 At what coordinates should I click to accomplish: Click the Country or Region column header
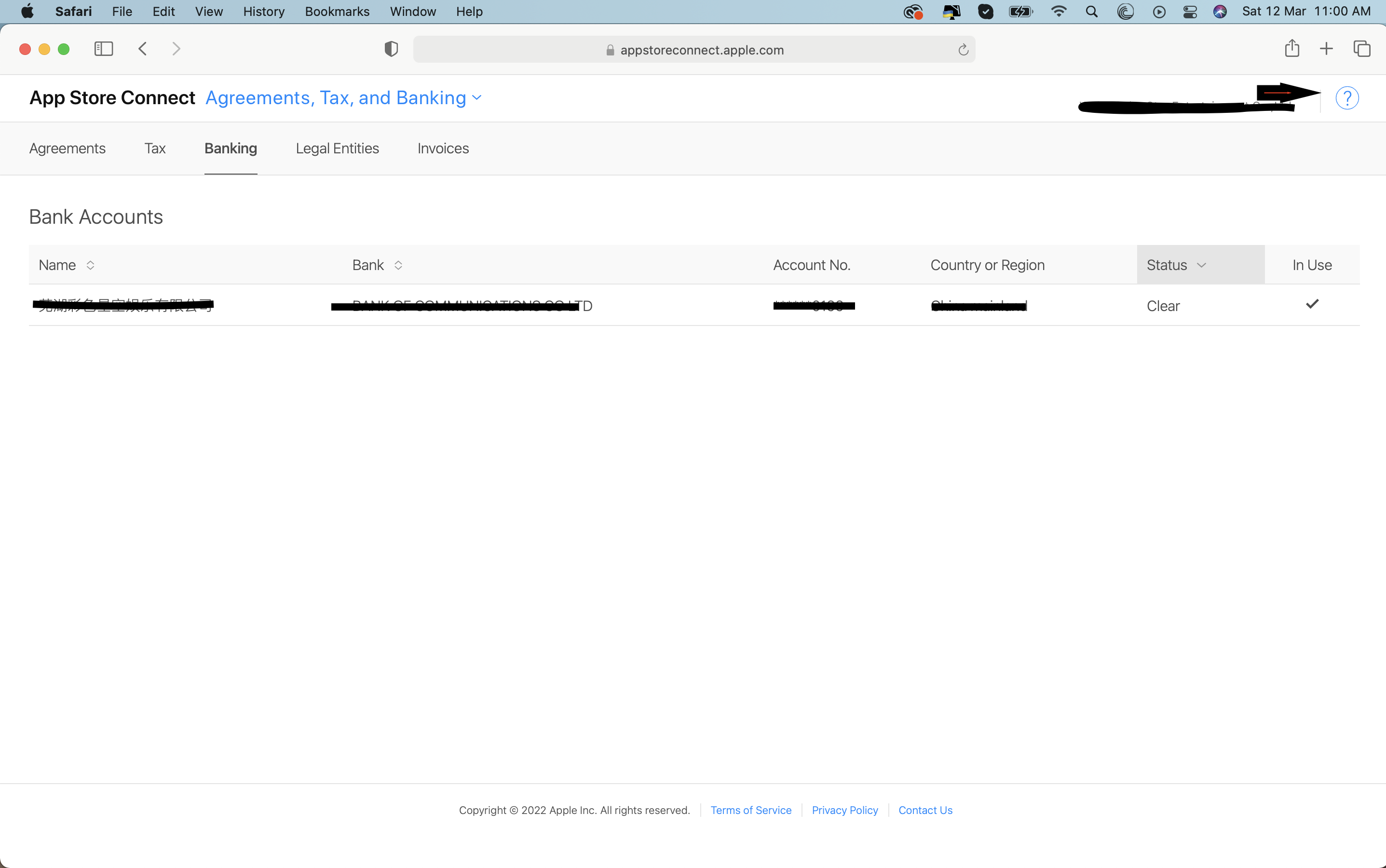988,265
